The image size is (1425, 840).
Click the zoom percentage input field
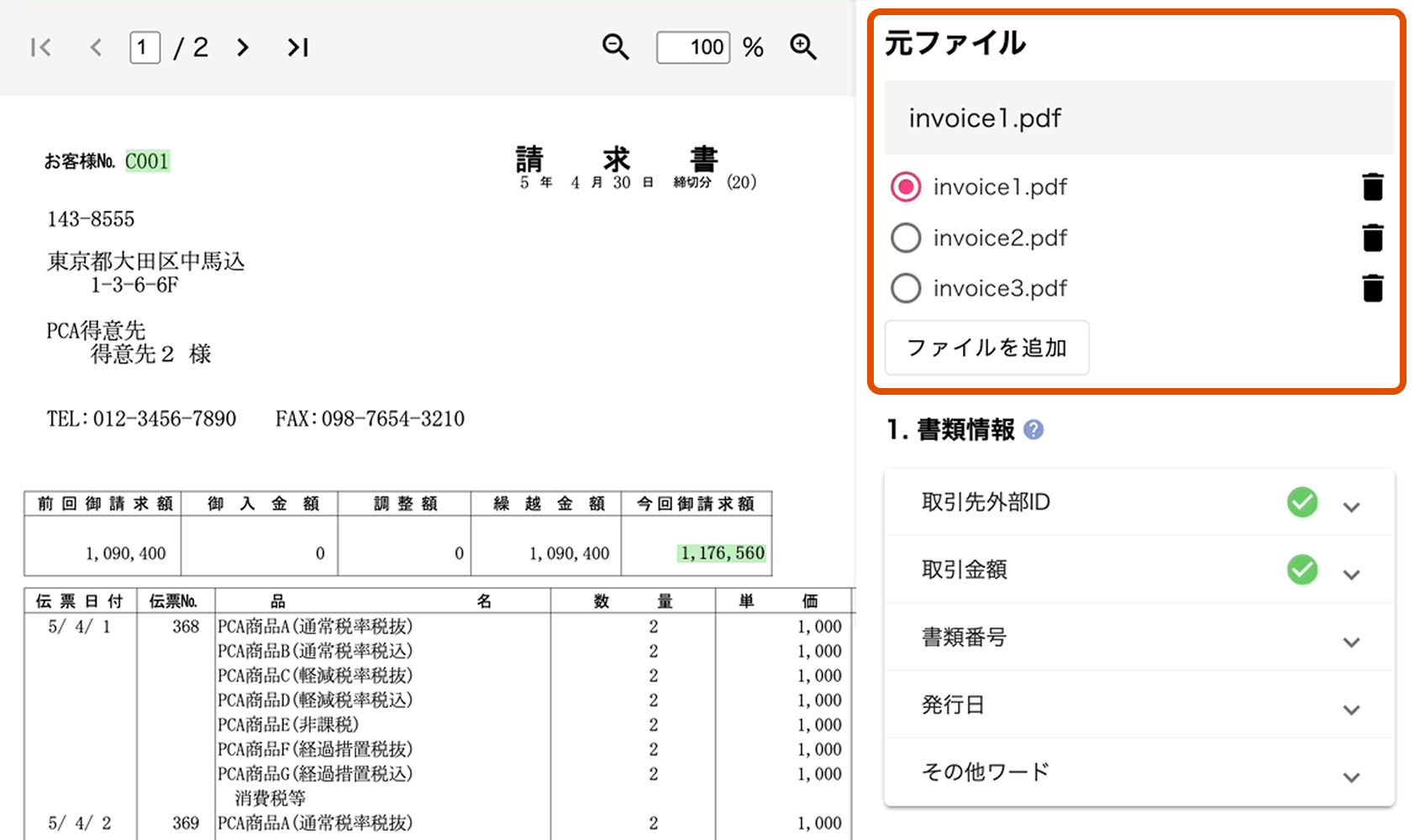pos(693,47)
